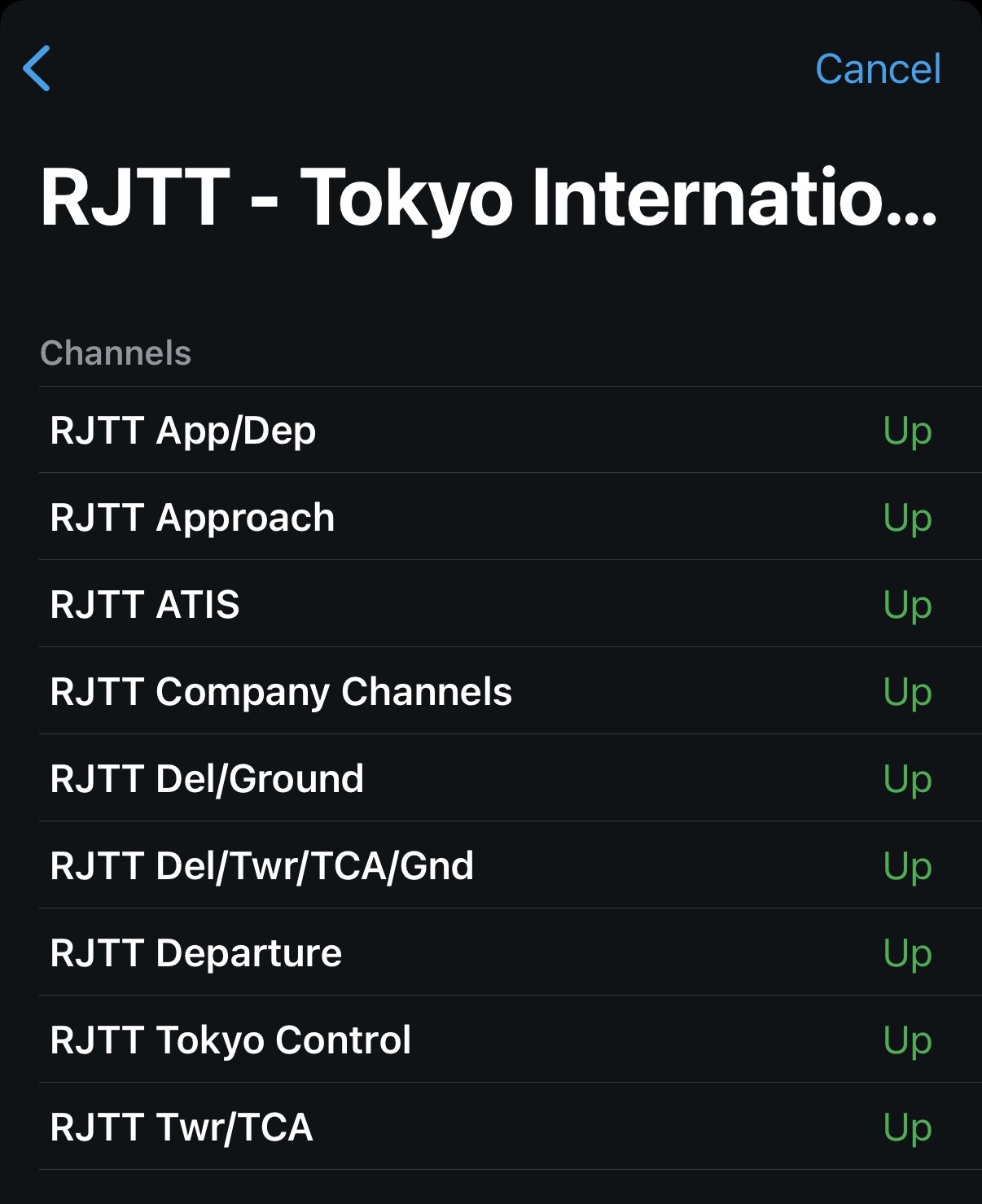Open RJTT Company Channels entry
The height and width of the screenshot is (1204, 982).
coord(281,691)
